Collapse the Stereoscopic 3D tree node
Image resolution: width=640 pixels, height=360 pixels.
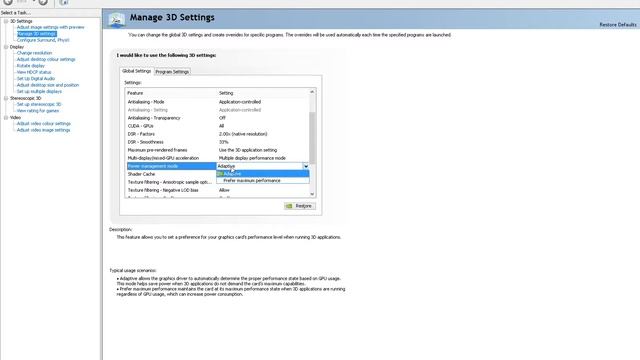(x=6, y=98)
